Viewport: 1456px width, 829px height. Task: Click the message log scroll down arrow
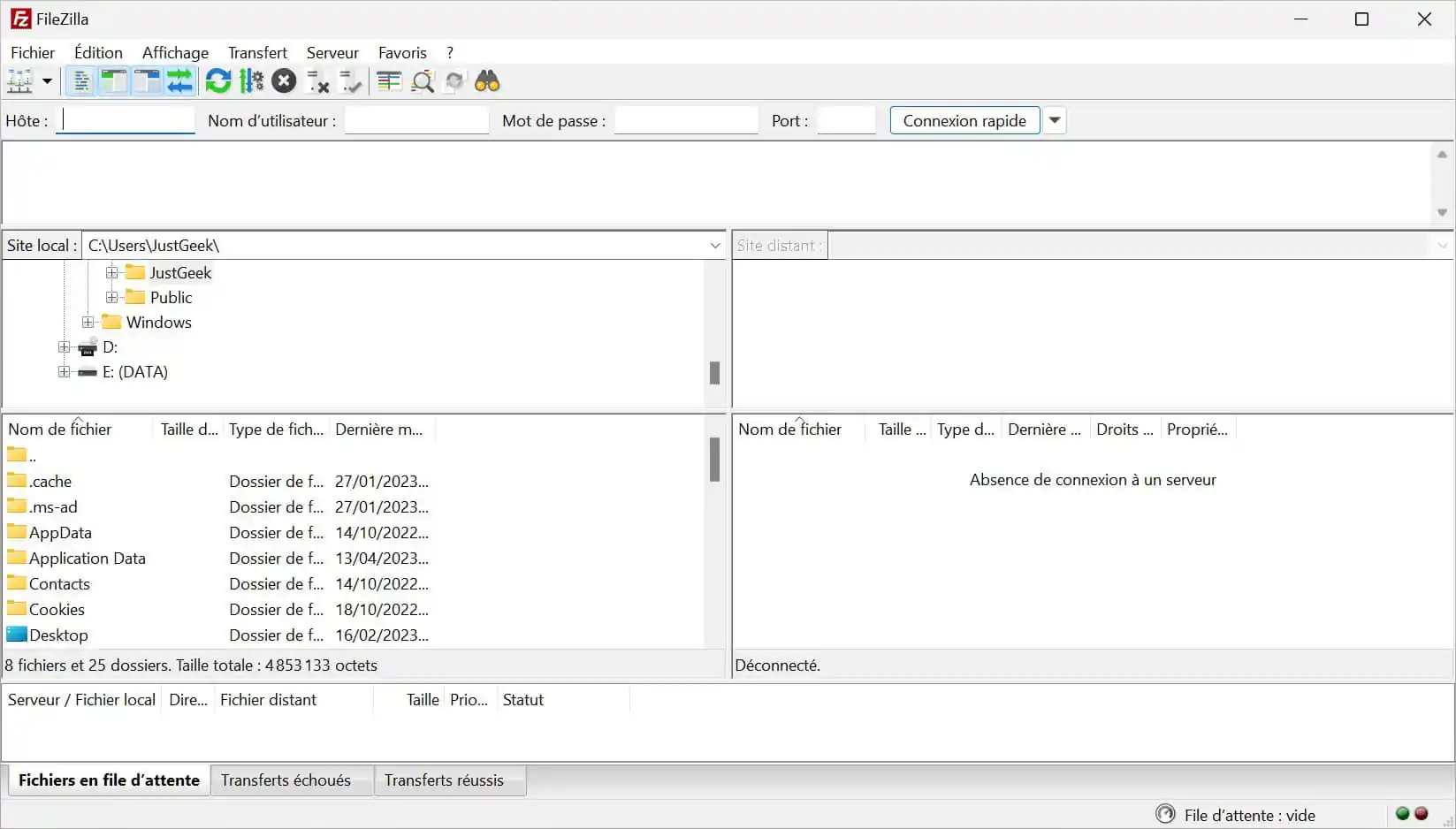(x=1442, y=213)
